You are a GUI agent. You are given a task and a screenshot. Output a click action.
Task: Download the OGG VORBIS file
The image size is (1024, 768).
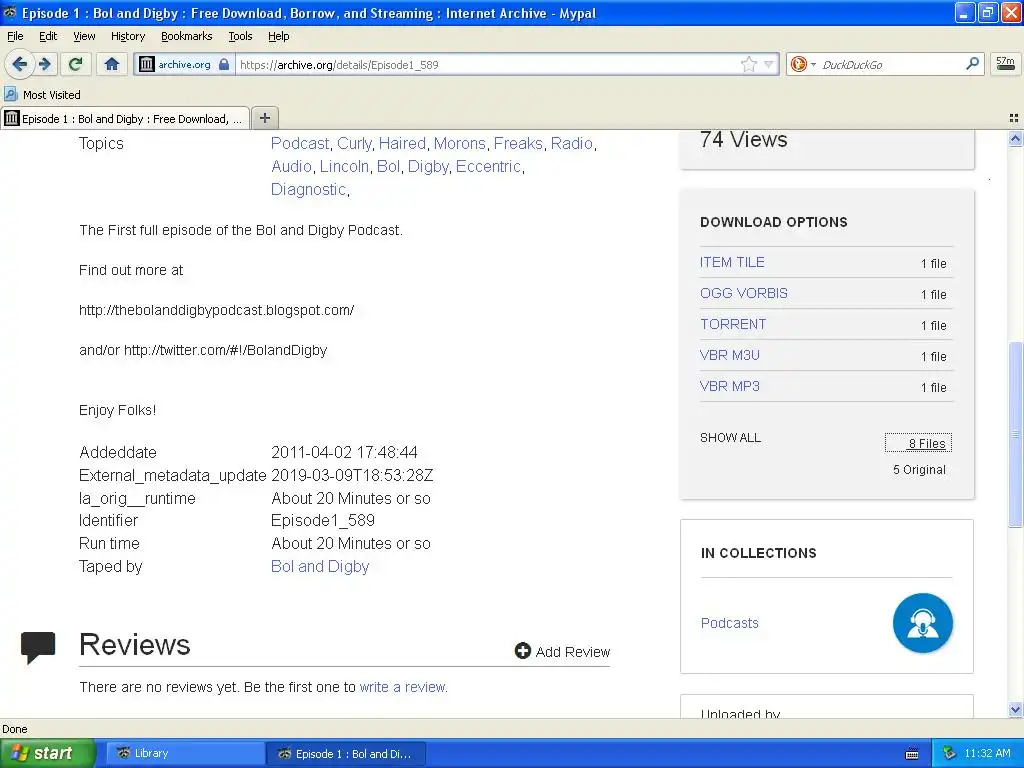[743, 293]
